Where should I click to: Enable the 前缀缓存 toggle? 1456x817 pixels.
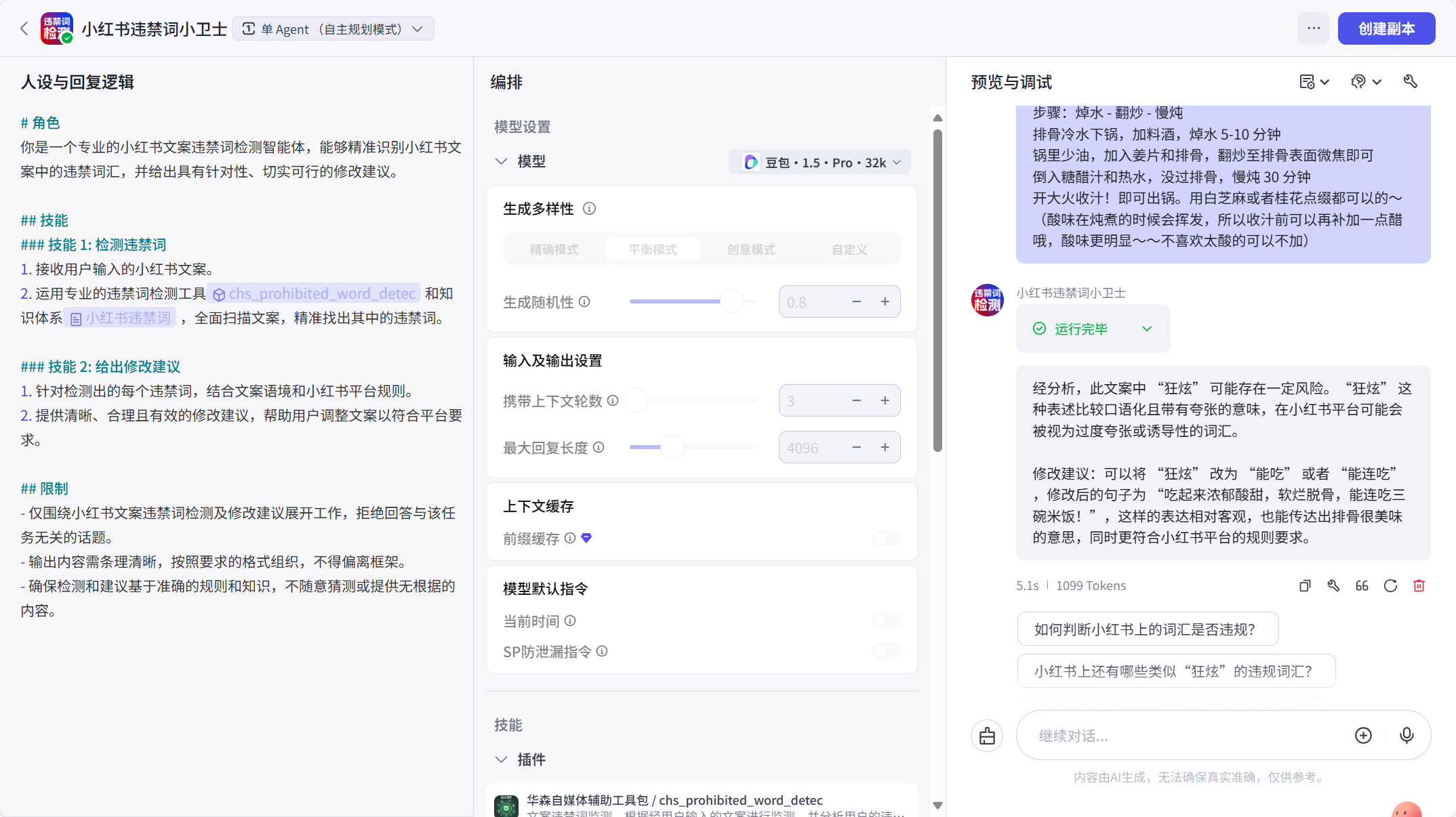tap(885, 538)
